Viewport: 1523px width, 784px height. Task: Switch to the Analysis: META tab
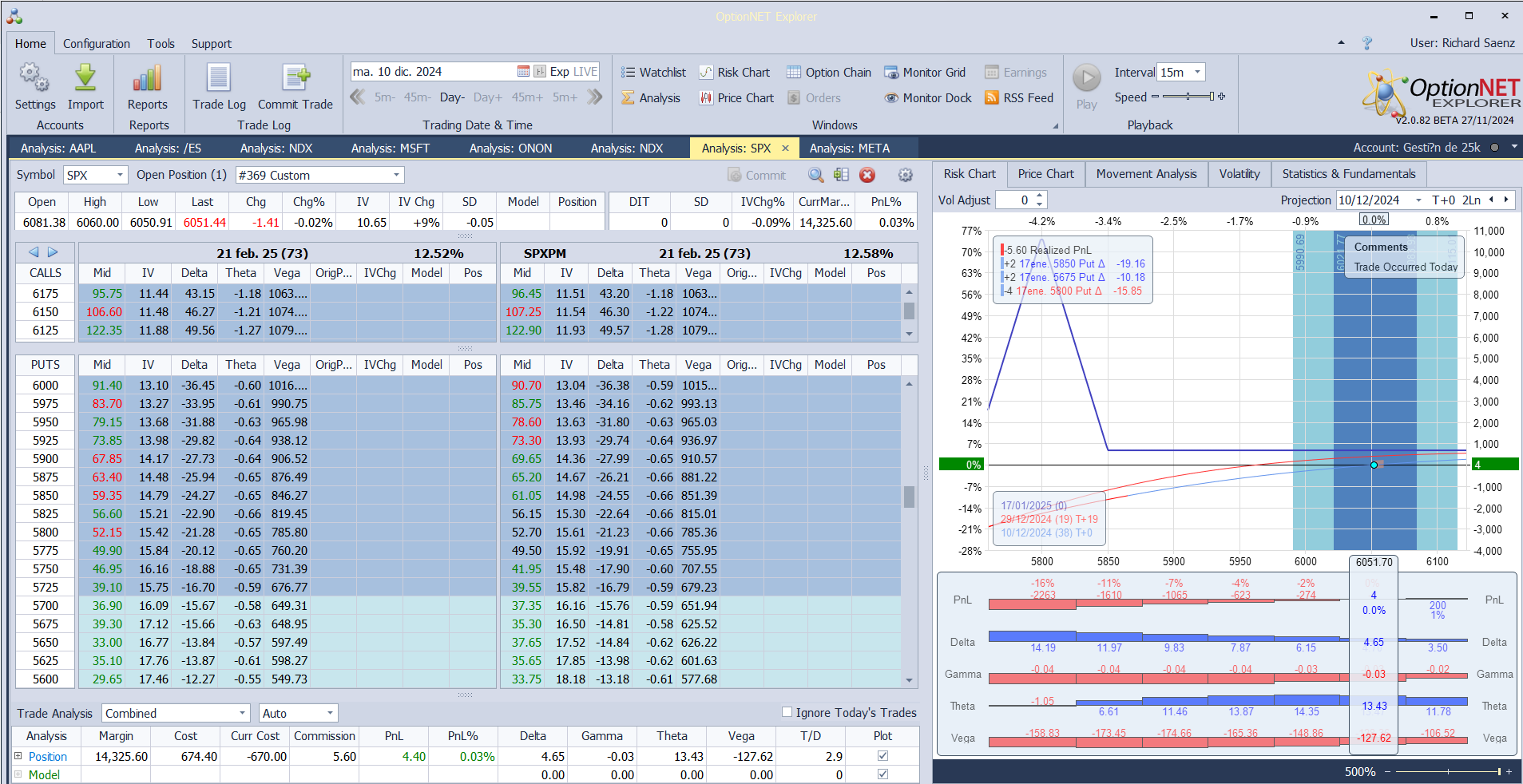coord(849,148)
